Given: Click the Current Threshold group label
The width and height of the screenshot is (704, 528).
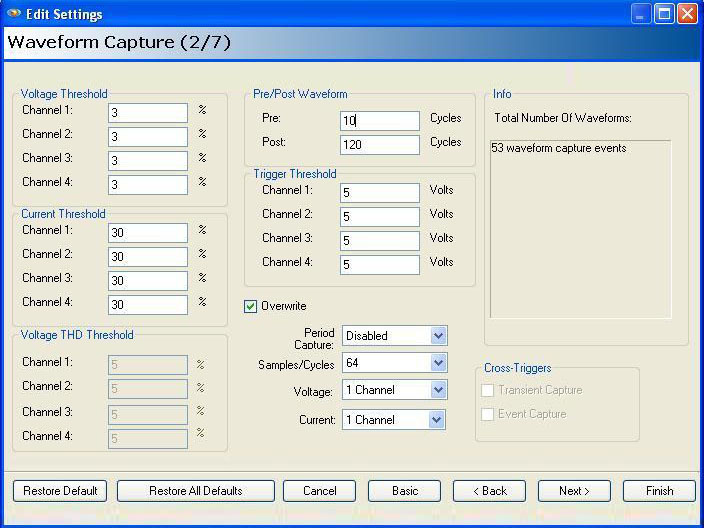Looking at the screenshot, I should pyautogui.click(x=63, y=214).
